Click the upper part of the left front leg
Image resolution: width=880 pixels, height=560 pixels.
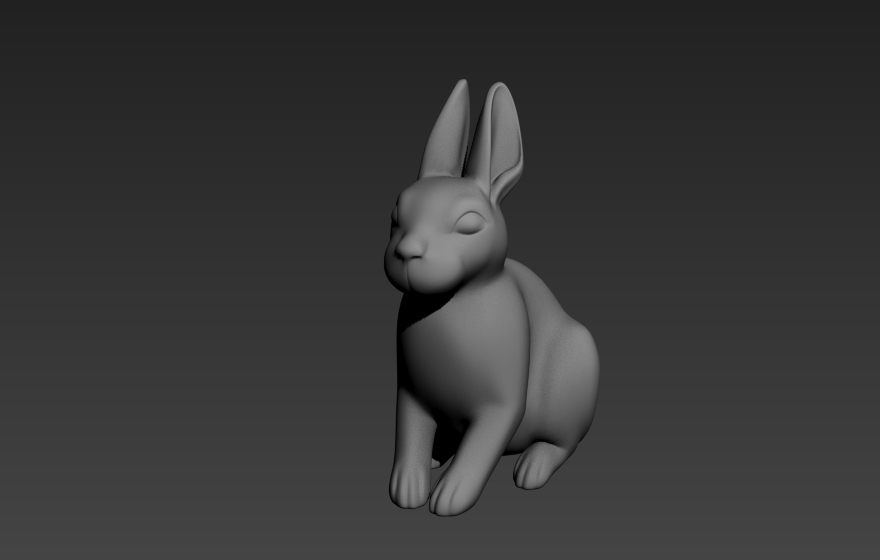point(412,424)
